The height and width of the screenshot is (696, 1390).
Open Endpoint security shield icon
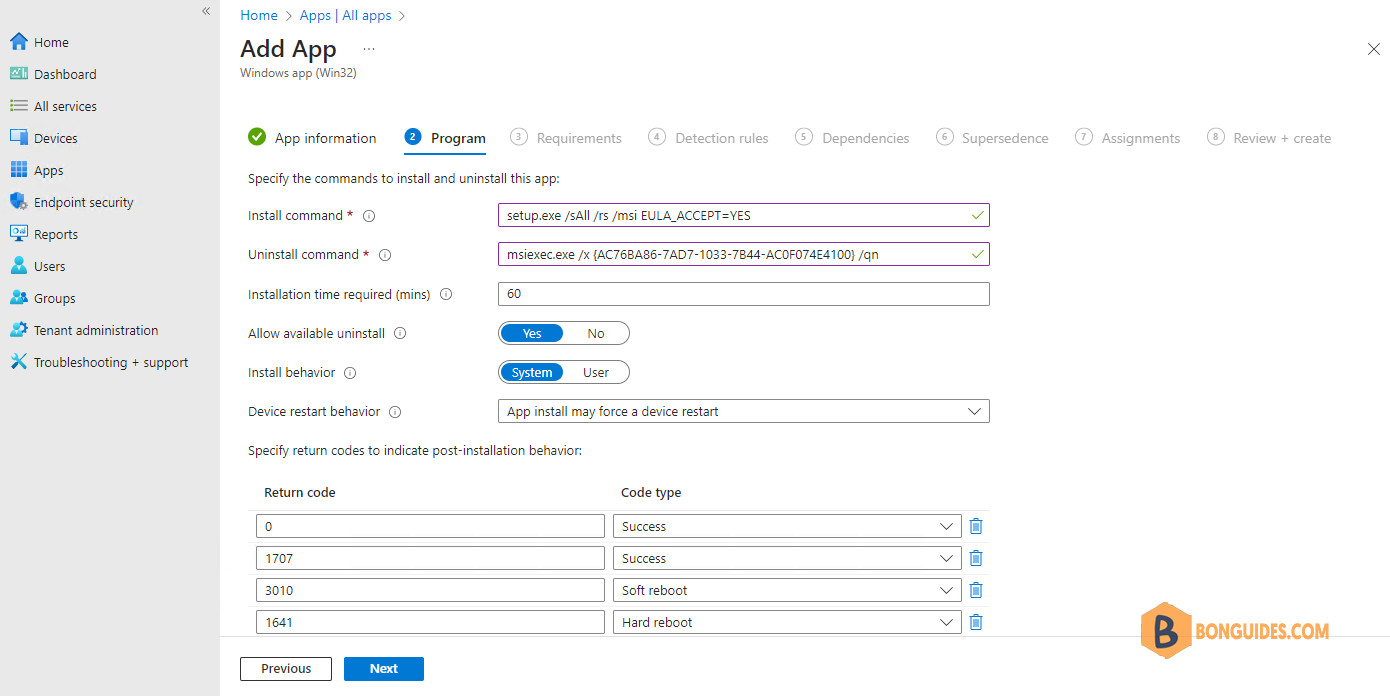click(18, 202)
